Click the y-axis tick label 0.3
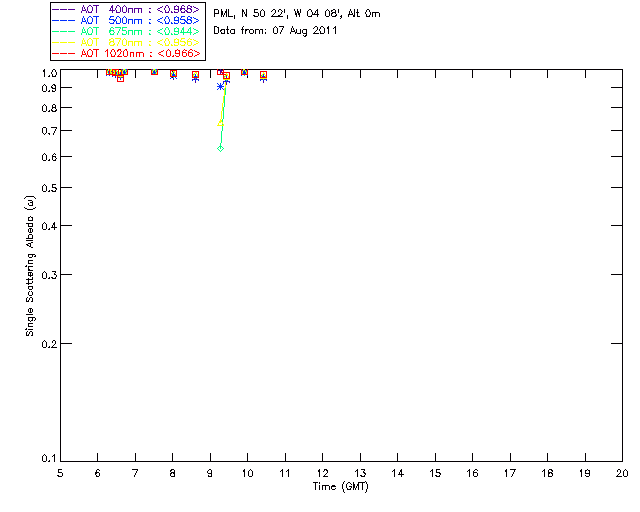Image resolution: width=640 pixels, height=512 pixels. 49,275
